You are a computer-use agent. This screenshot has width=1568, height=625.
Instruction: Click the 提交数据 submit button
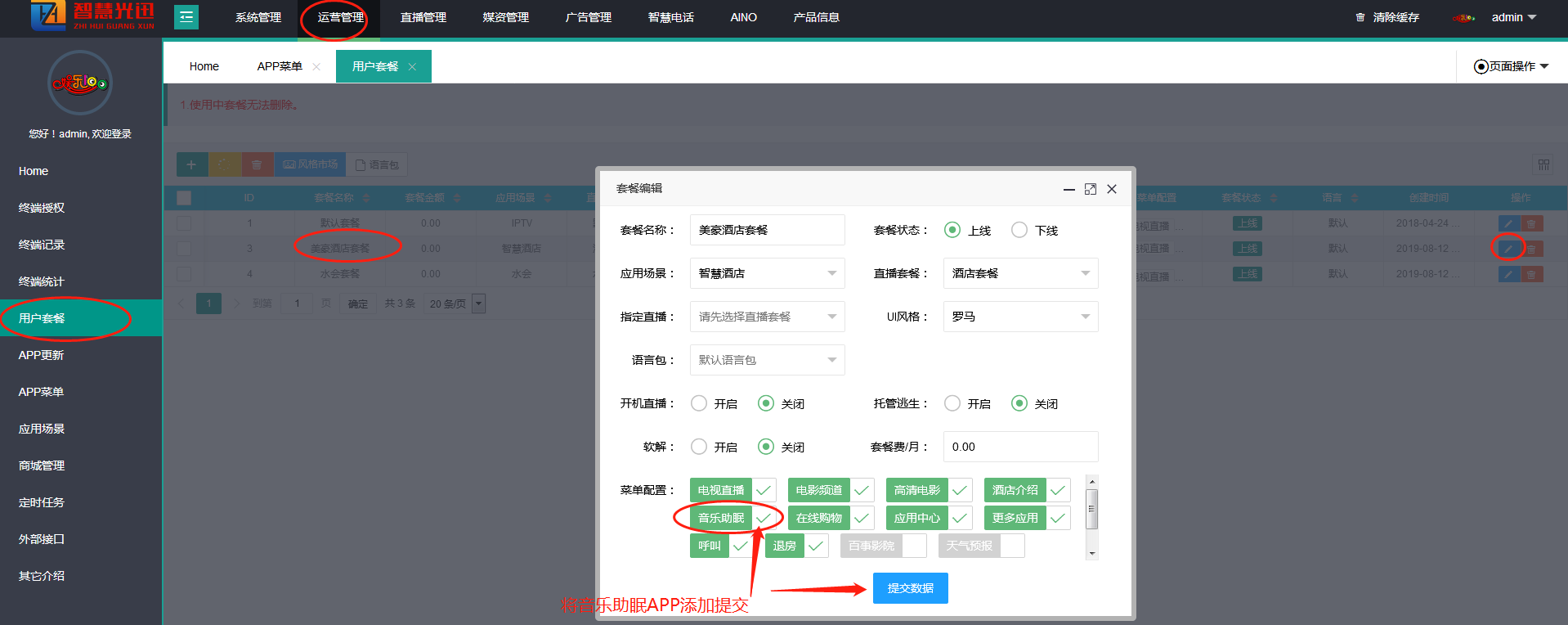point(910,588)
